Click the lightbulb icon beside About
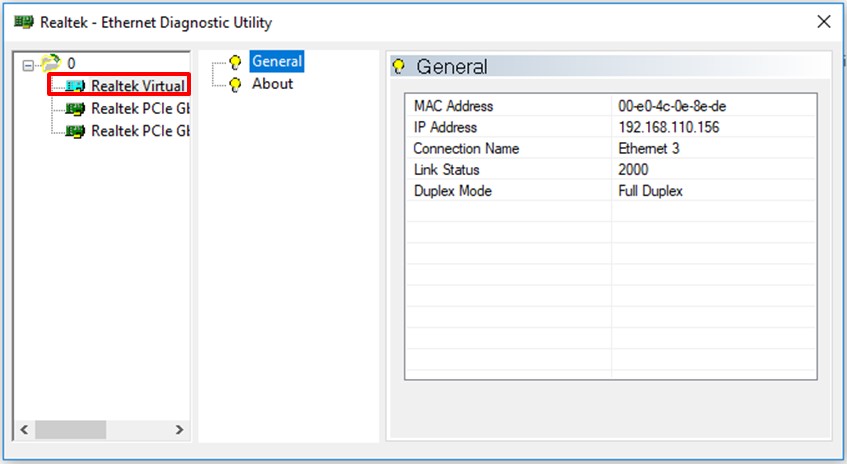Viewport: 847px width, 464px height. 235,85
